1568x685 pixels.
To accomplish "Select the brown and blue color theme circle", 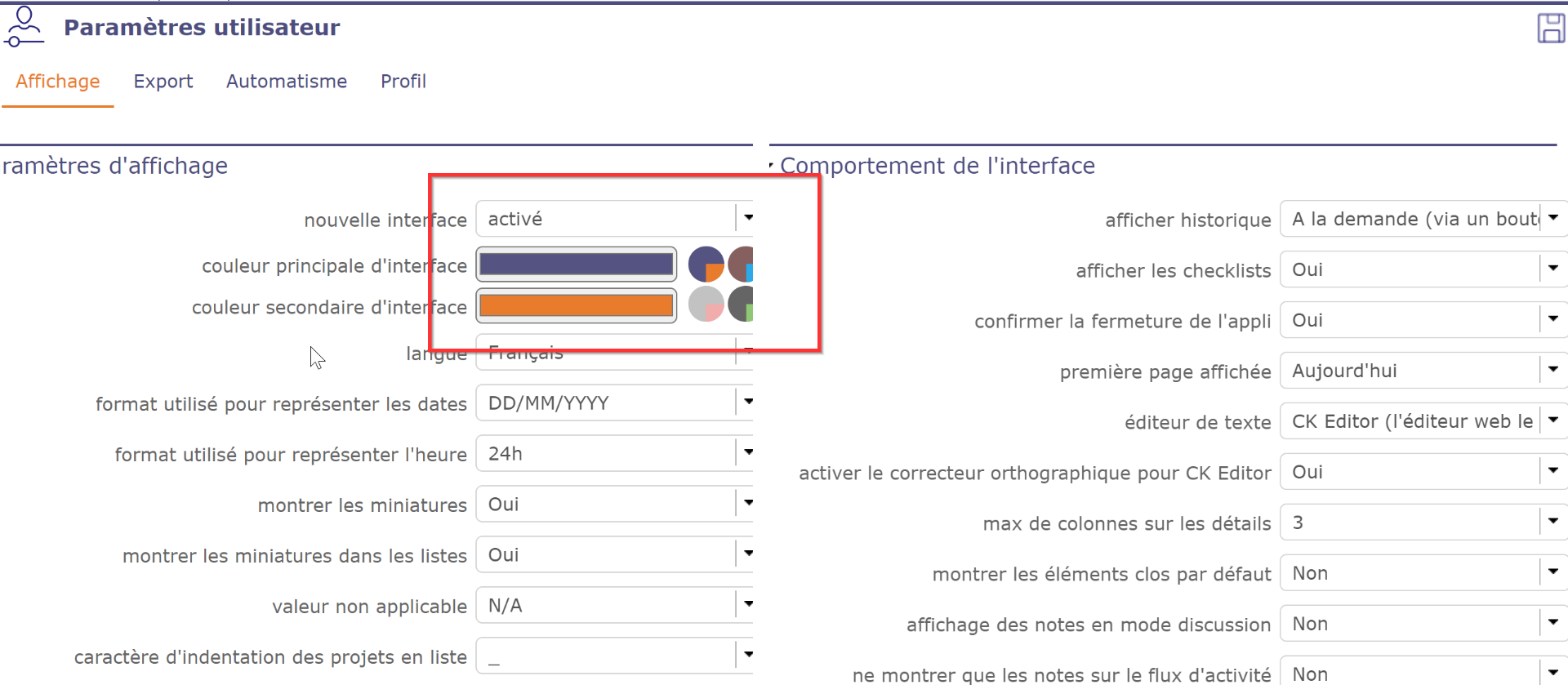I will [742, 265].
